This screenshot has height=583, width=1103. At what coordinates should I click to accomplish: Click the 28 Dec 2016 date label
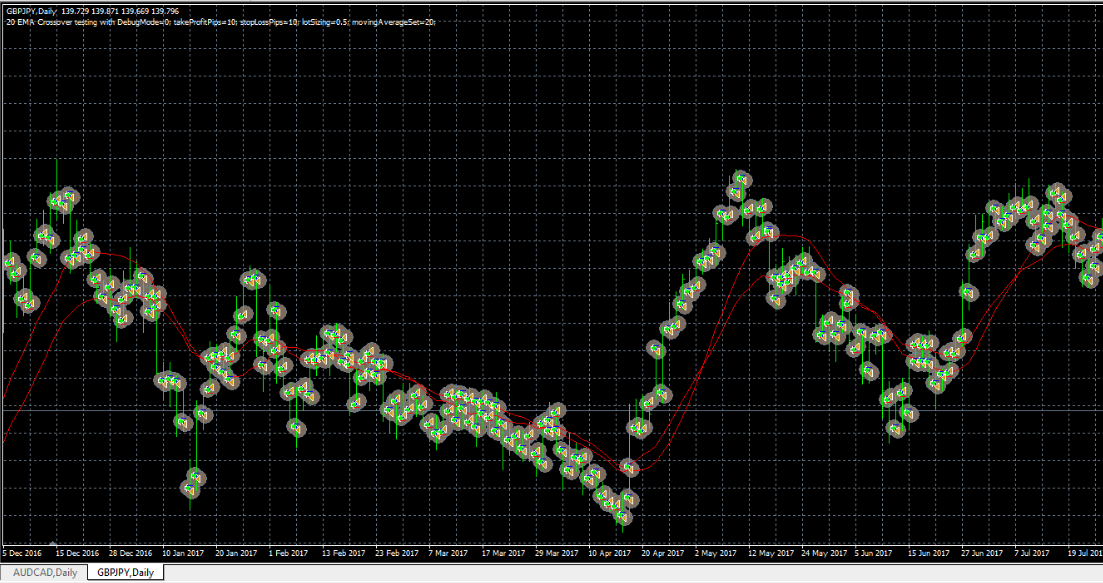(x=130, y=553)
